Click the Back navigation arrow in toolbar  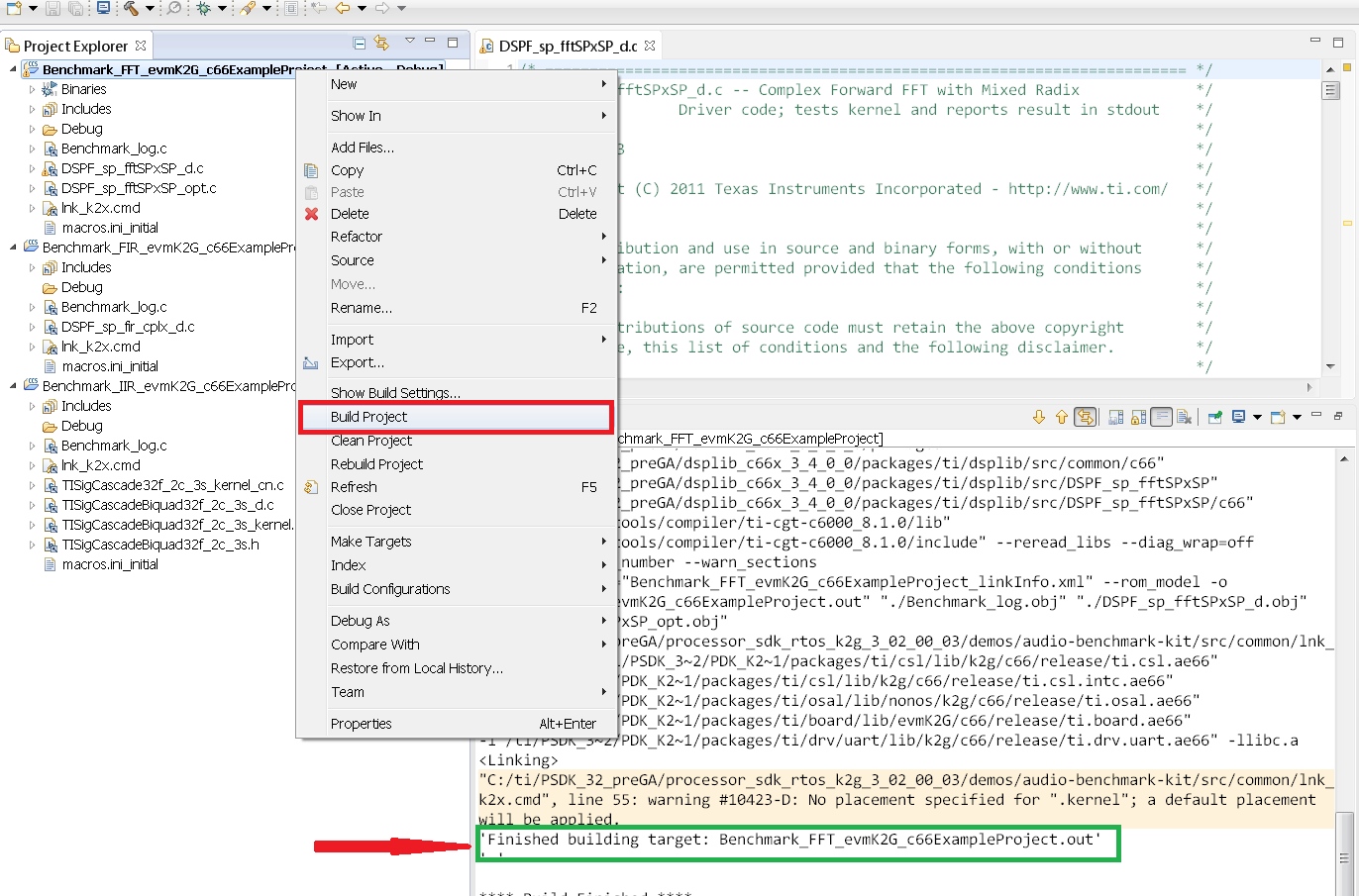coord(343,8)
